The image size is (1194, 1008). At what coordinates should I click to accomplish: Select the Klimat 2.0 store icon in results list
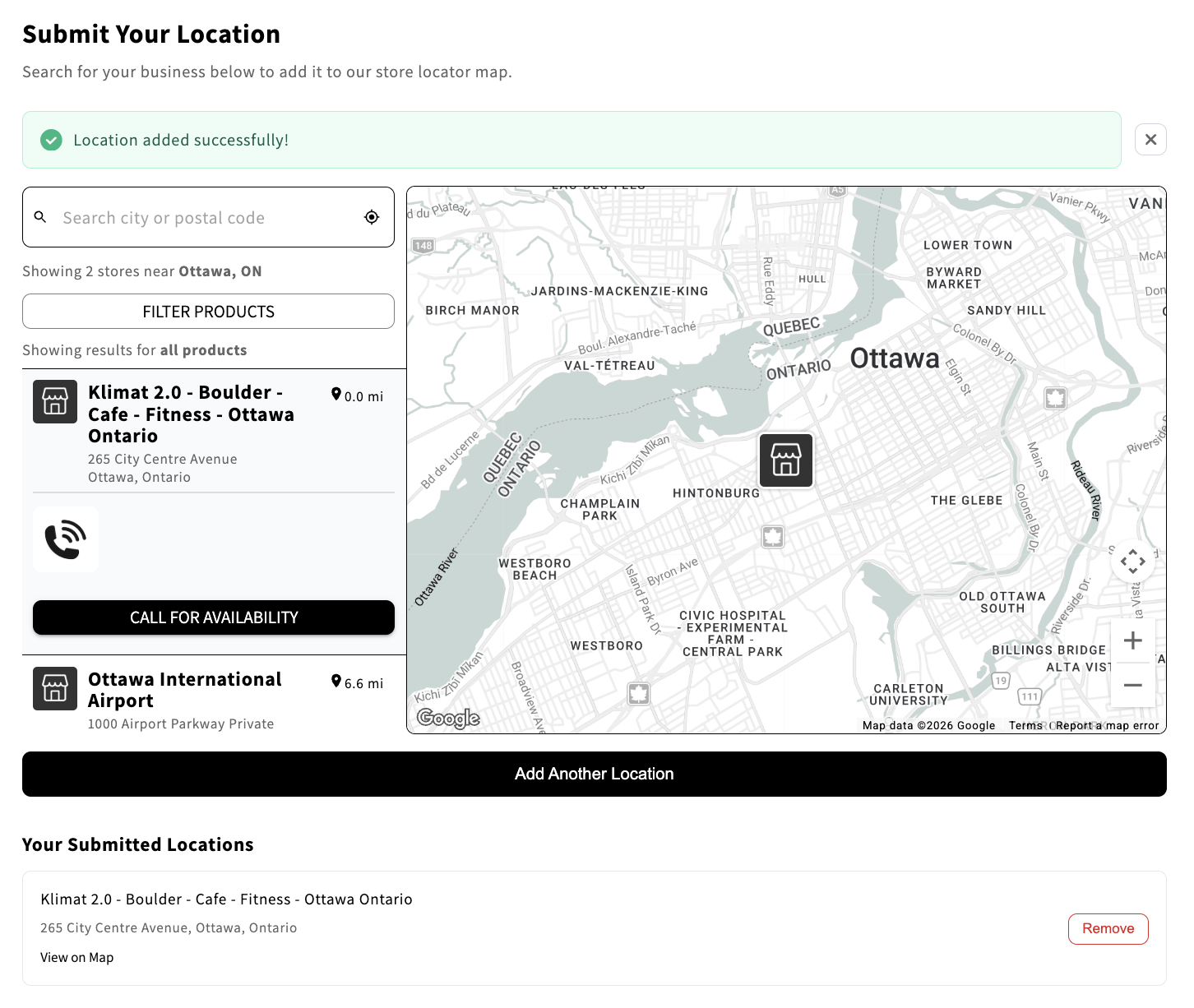click(54, 402)
